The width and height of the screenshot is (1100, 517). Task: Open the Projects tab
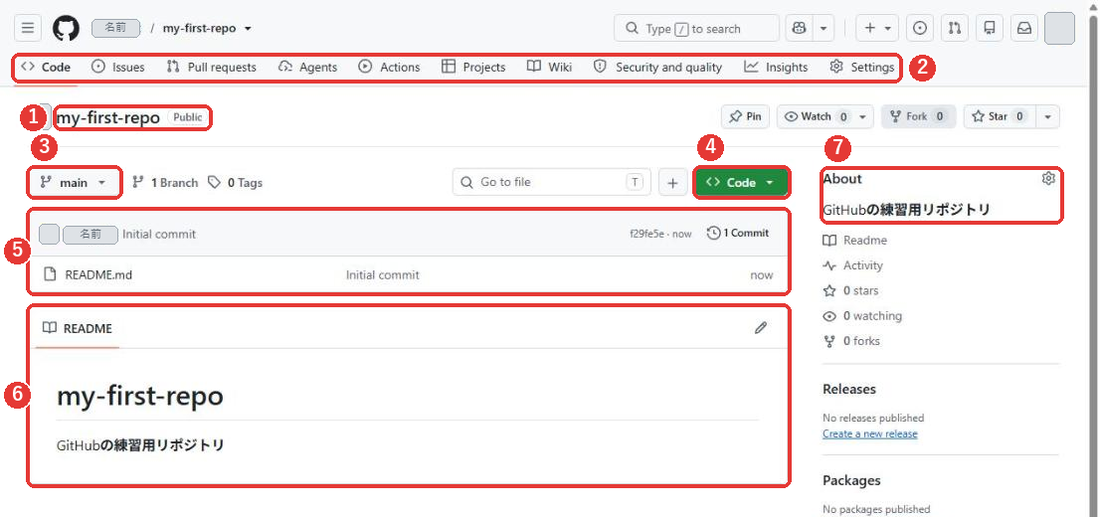coord(474,67)
